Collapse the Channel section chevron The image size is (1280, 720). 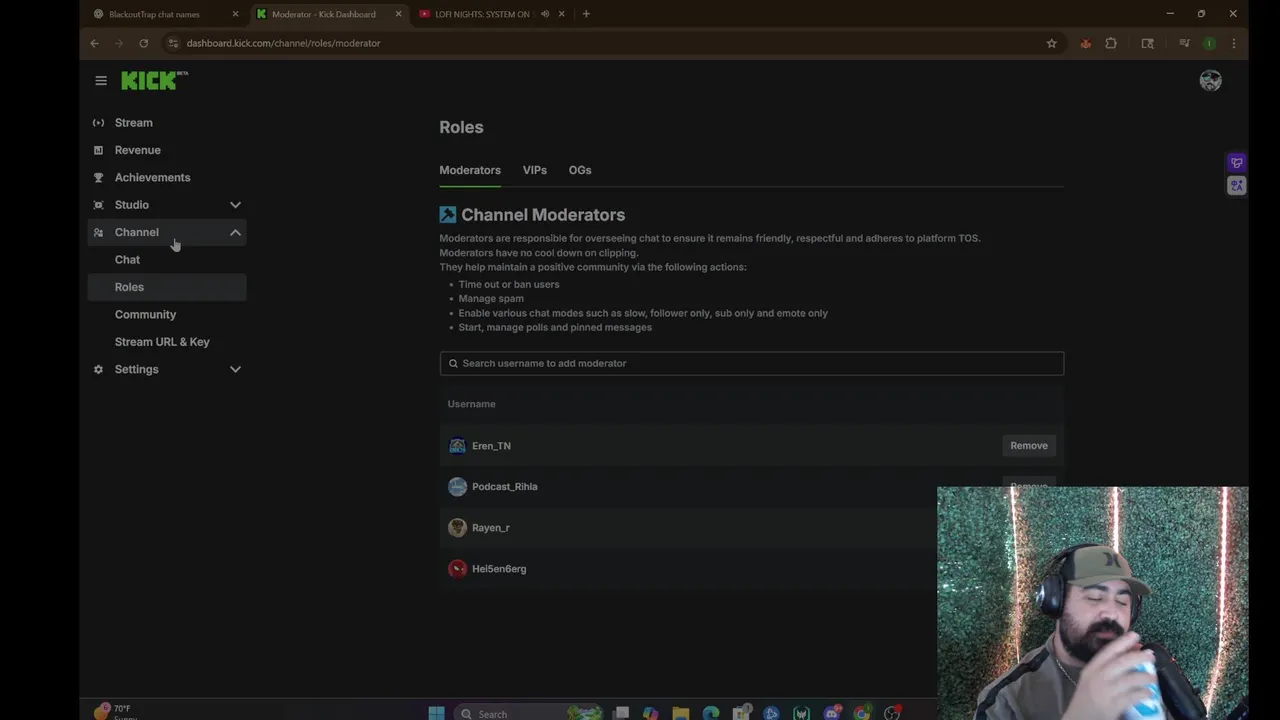[235, 232]
